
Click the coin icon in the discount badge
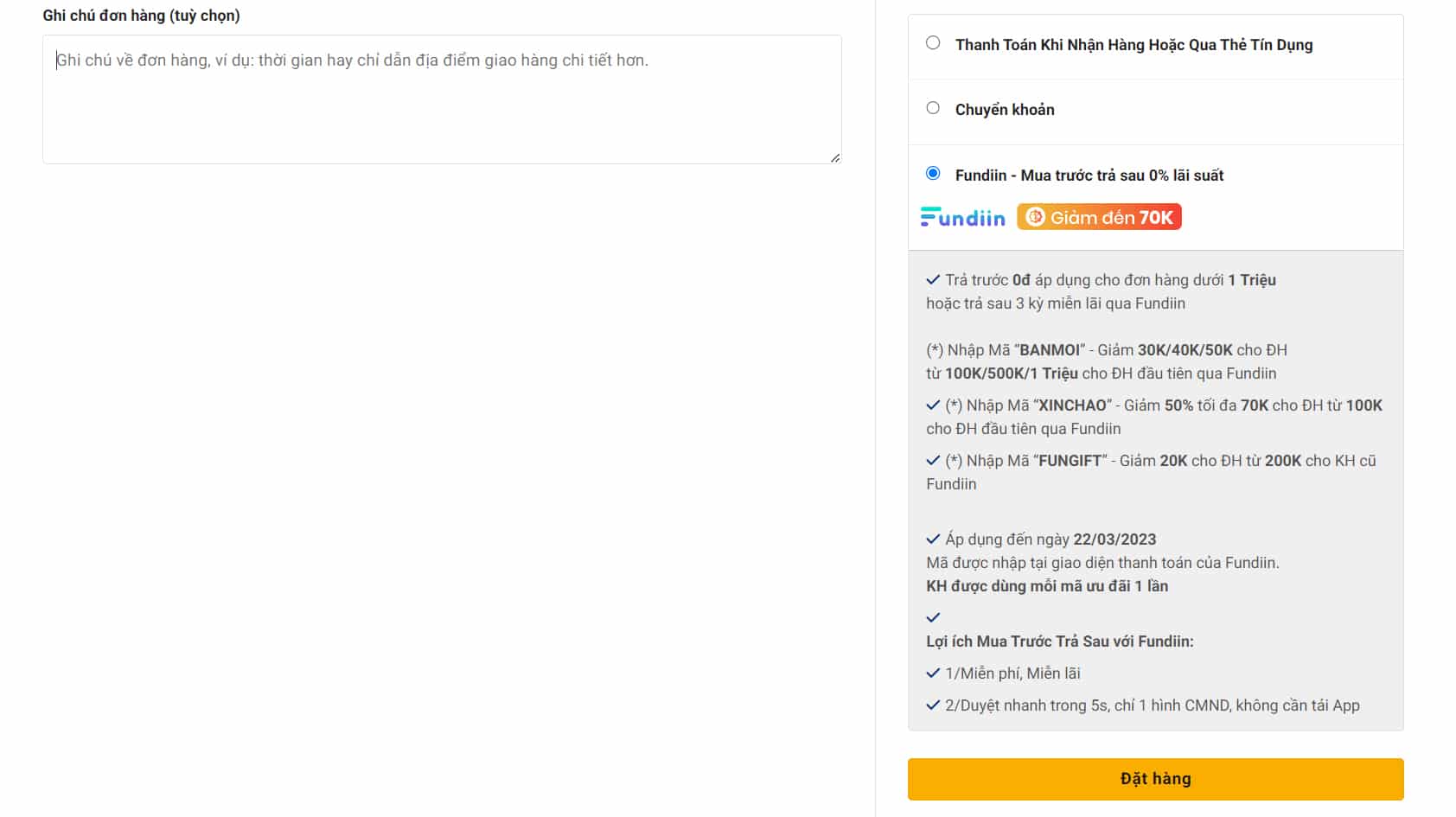tap(1035, 217)
